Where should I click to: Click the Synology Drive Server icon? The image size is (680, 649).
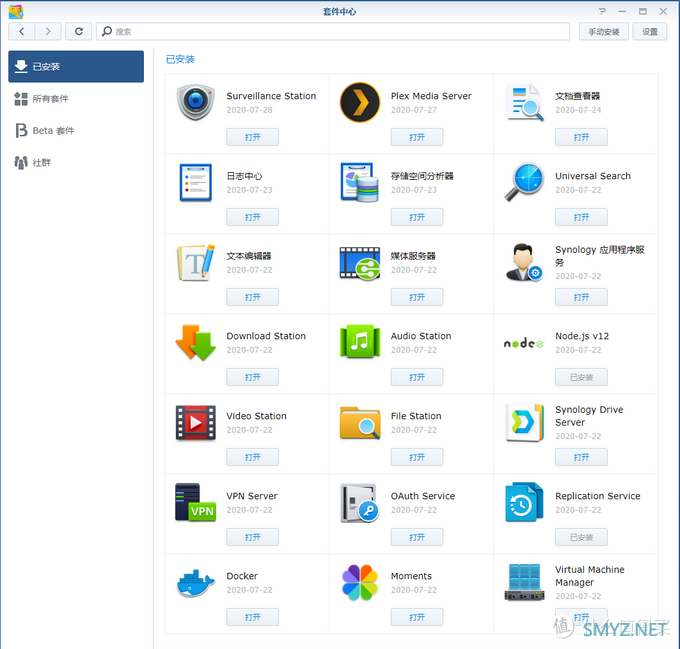pos(524,422)
